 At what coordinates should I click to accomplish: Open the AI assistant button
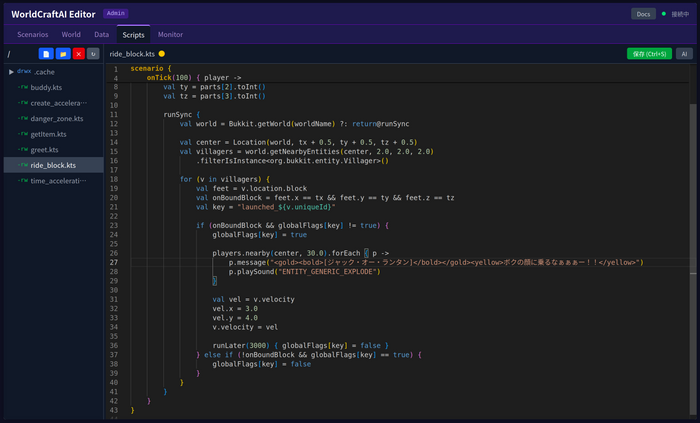pyautogui.click(x=684, y=54)
